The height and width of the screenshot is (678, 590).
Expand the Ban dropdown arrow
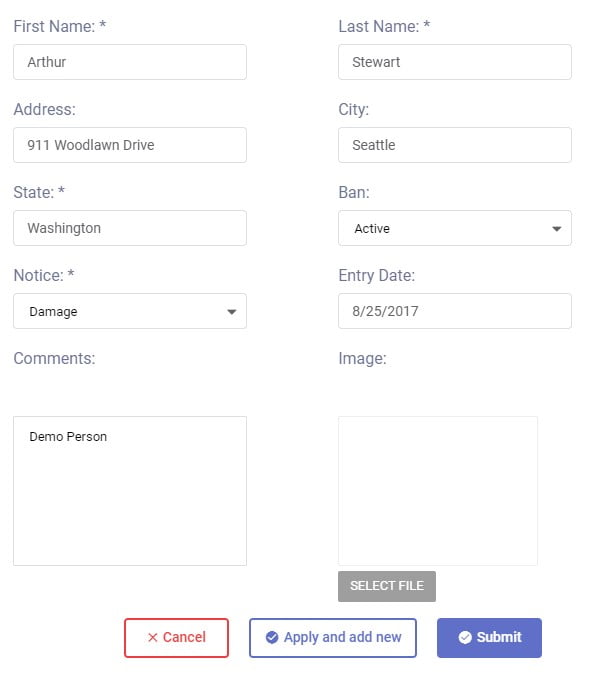tap(557, 229)
